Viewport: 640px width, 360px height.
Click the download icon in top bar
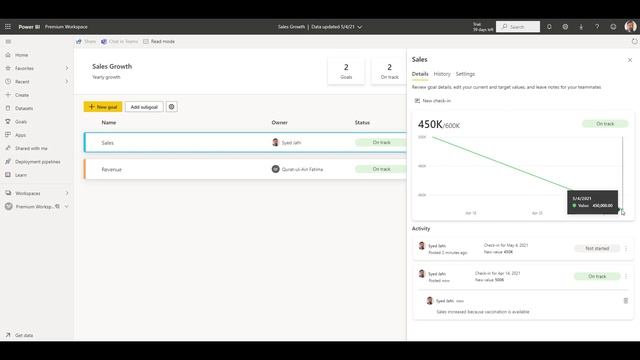click(581, 27)
